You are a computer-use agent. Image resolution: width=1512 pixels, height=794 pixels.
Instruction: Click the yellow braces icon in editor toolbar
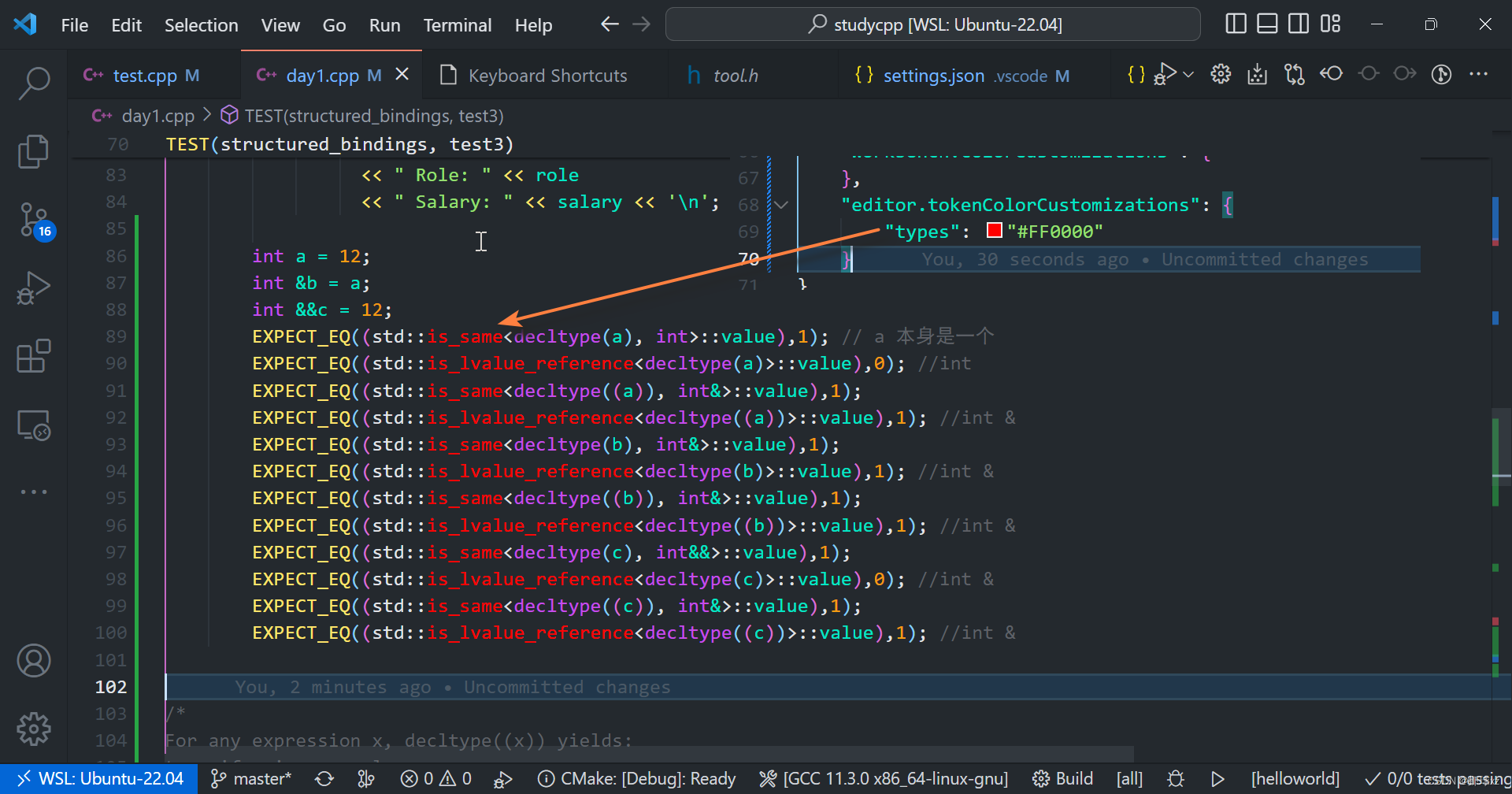[1136, 75]
